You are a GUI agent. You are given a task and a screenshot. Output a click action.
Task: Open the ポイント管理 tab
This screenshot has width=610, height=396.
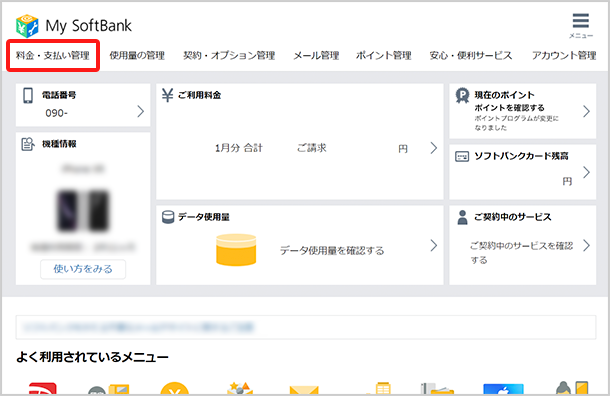(384, 56)
